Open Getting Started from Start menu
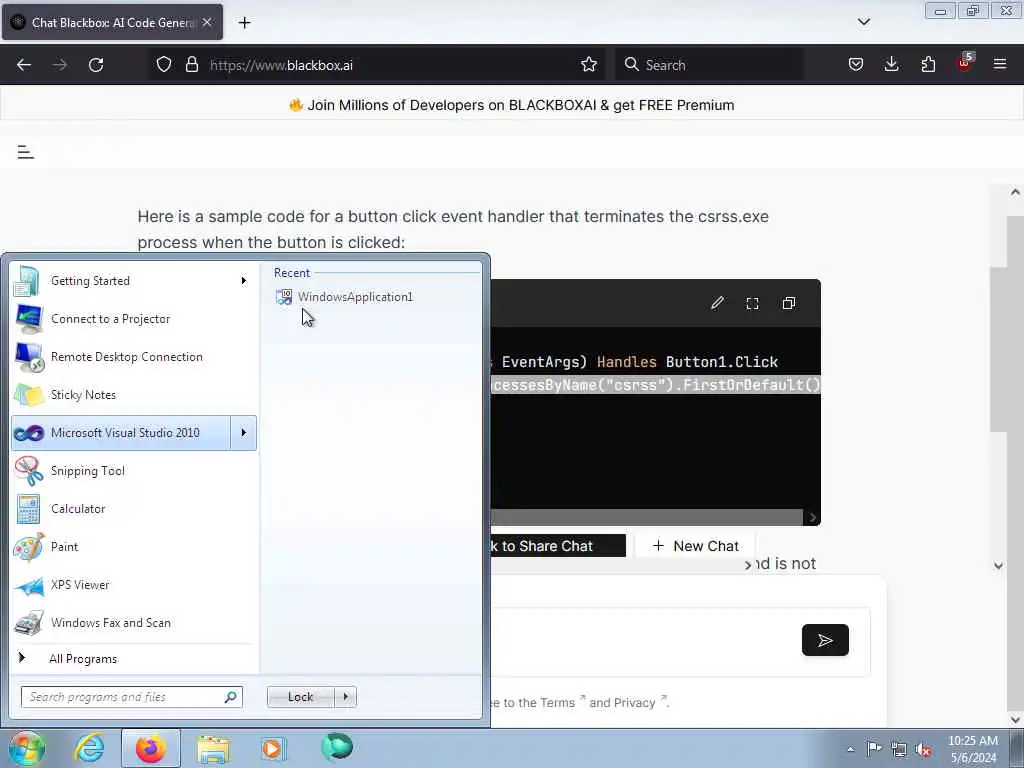The height and width of the screenshot is (768, 1024). point(121,281)
